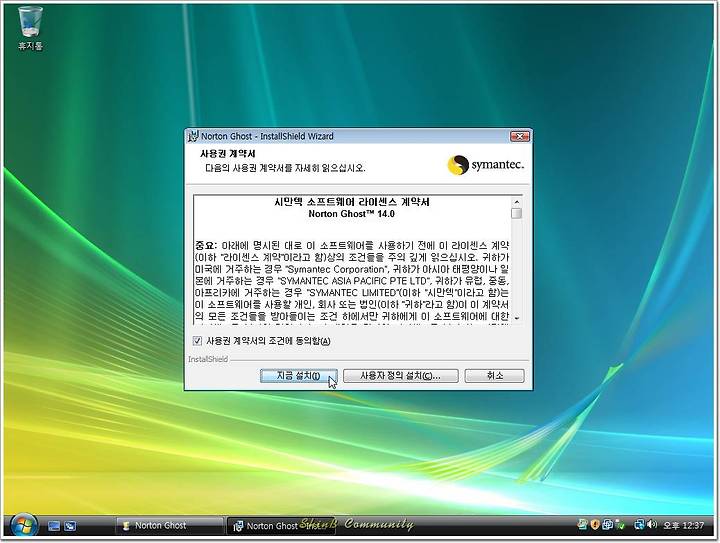Screen dimensions: 720x543
Task: Click the '사용권 계약서' wizard page header
Action: 228,153
